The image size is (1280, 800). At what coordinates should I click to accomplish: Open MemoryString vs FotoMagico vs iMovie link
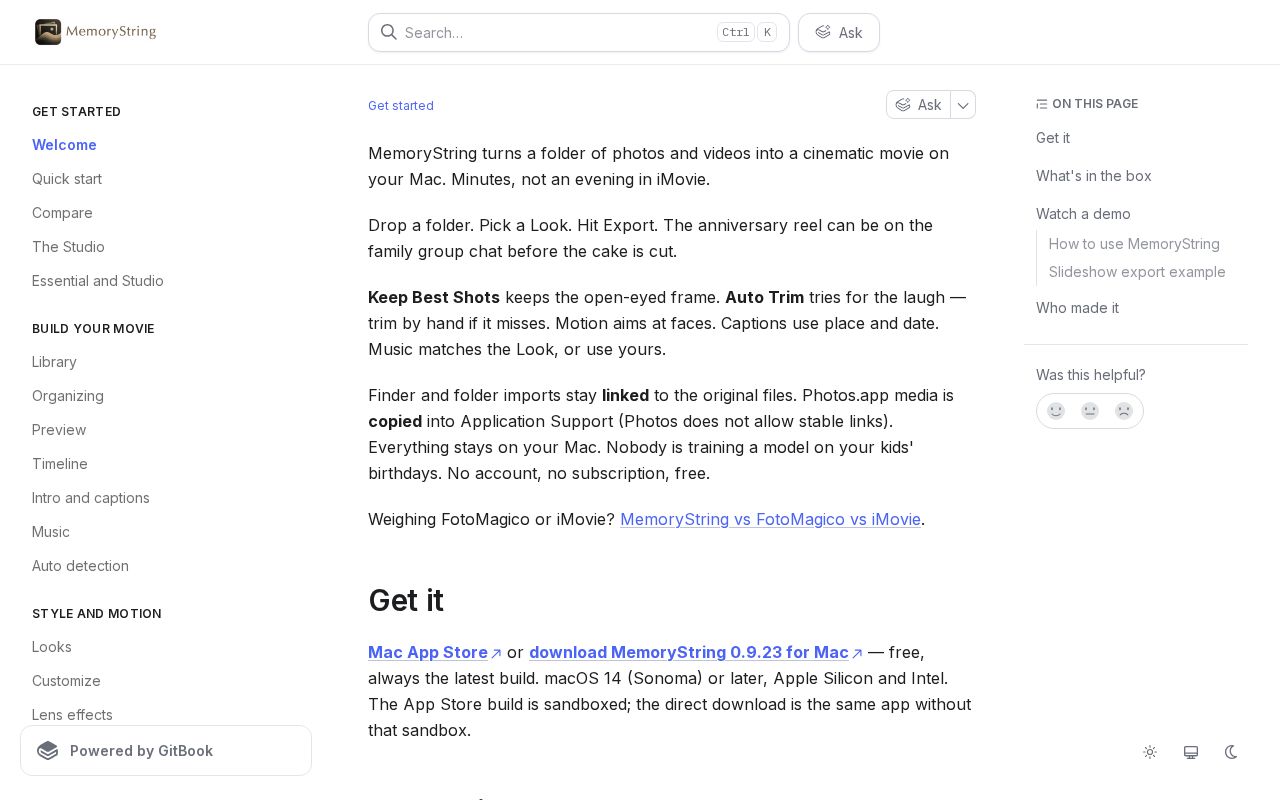click(x=770, y=519)
